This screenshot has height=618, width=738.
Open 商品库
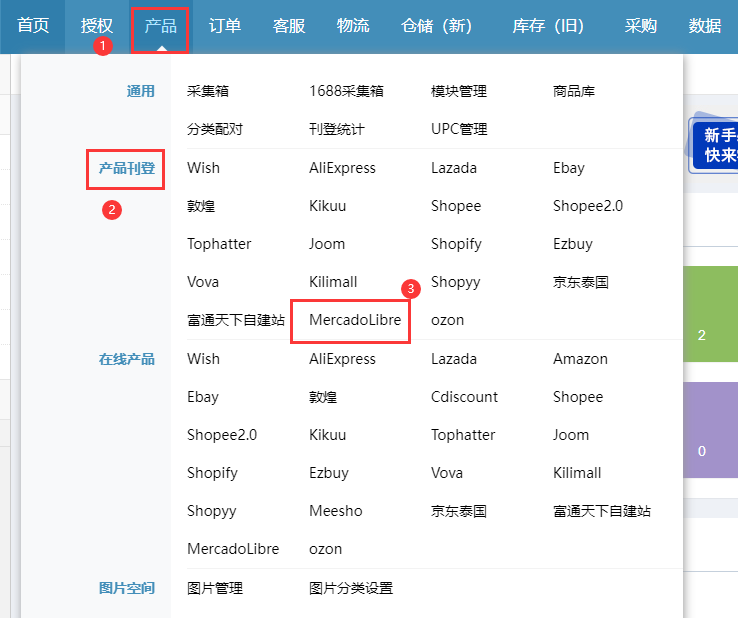click(574, 91)
